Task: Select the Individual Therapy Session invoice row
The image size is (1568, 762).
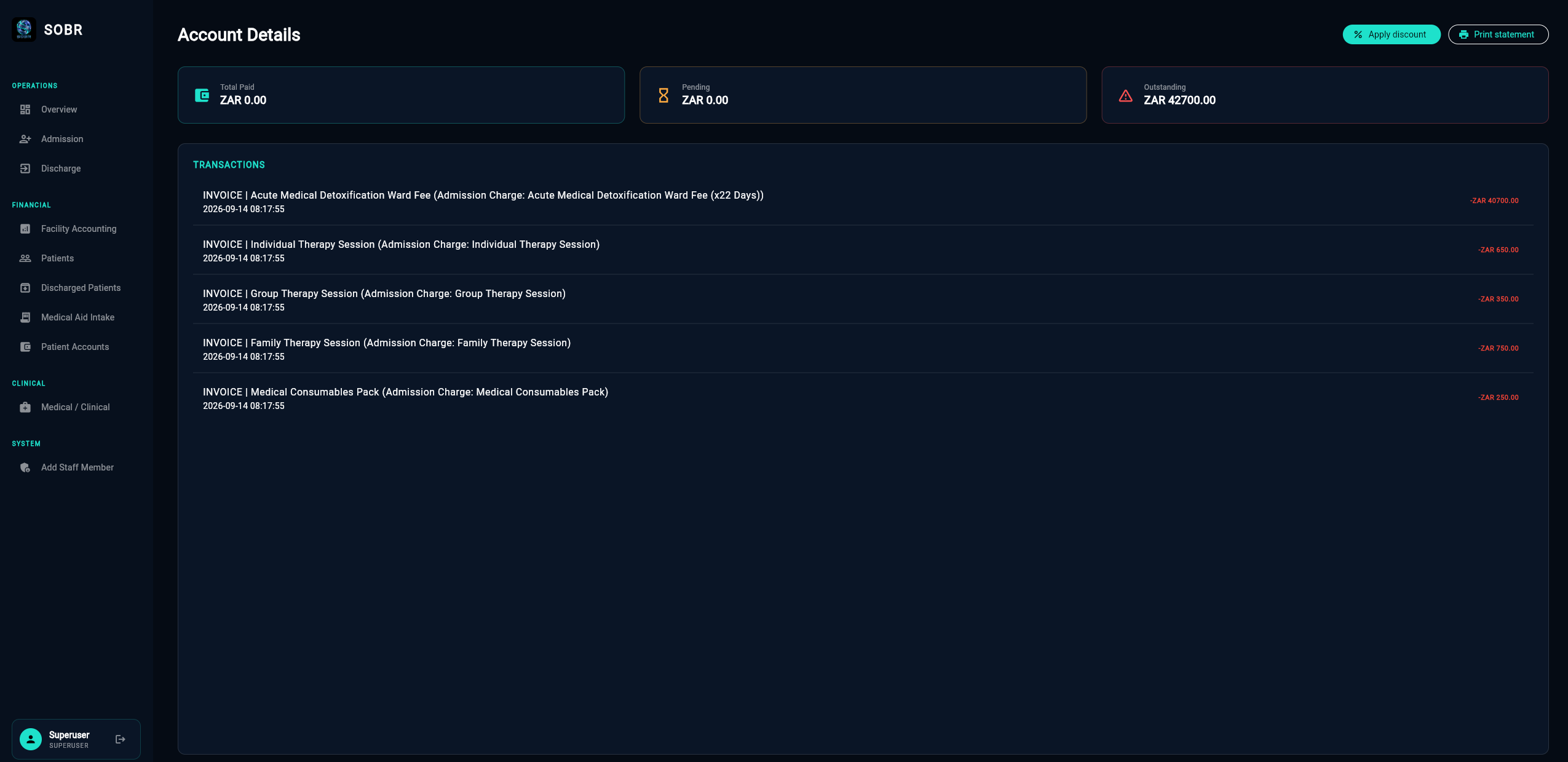Action: click(863, 250)
